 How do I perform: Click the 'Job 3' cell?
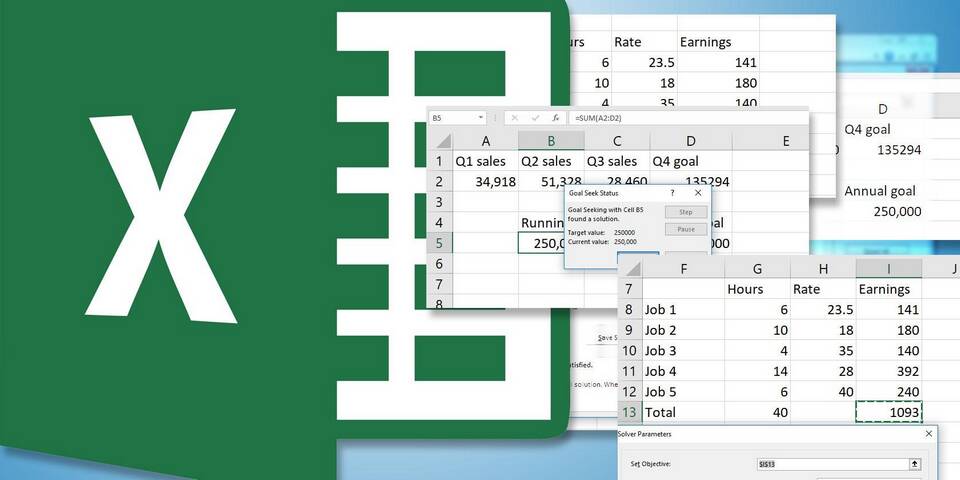[683, 351]
